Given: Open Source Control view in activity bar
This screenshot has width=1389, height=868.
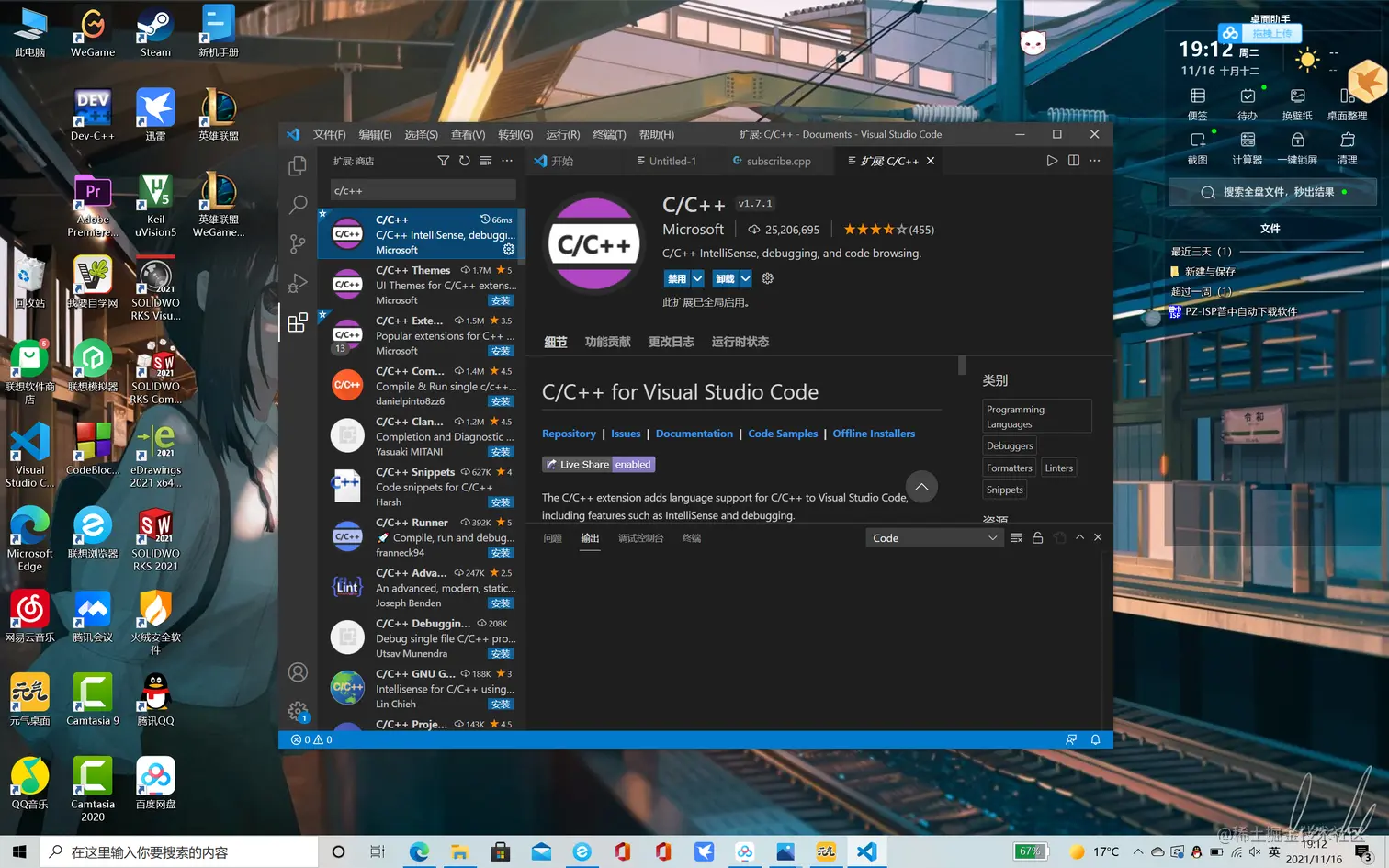Looking at the screenshot, I should tap(298, 243).
